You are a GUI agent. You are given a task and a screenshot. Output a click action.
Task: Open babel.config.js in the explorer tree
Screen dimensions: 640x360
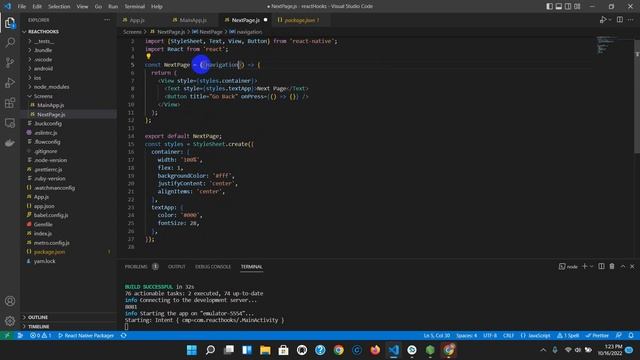[x=51, y=215]
